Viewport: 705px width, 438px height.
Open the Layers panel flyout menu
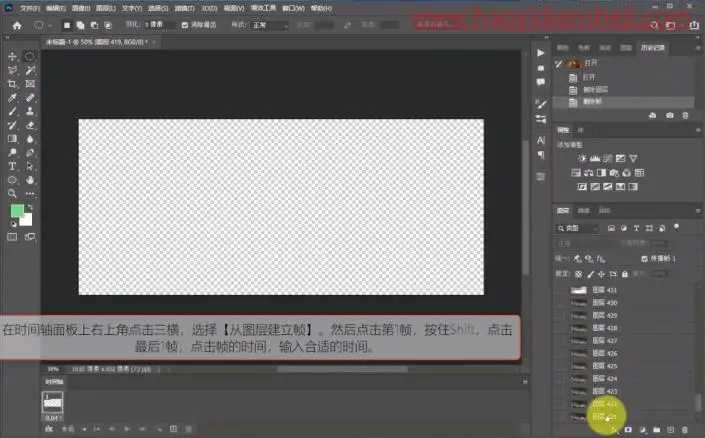pyautogui.click(x=698, y=210)
